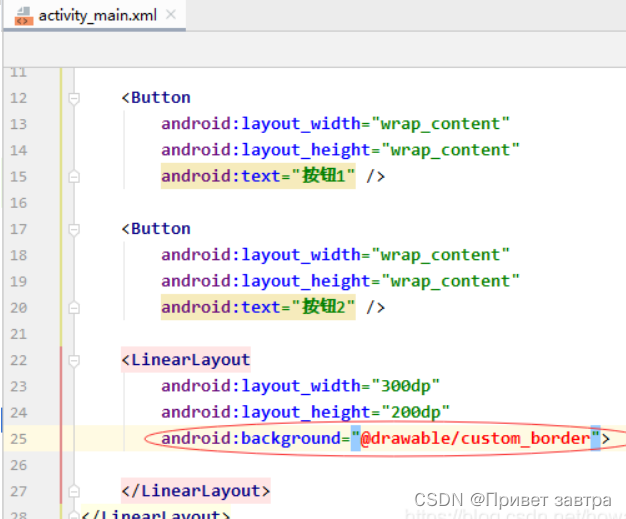Click line number 23 in gutter
This screenshot has height=519, width=626.
coord(18,386)
